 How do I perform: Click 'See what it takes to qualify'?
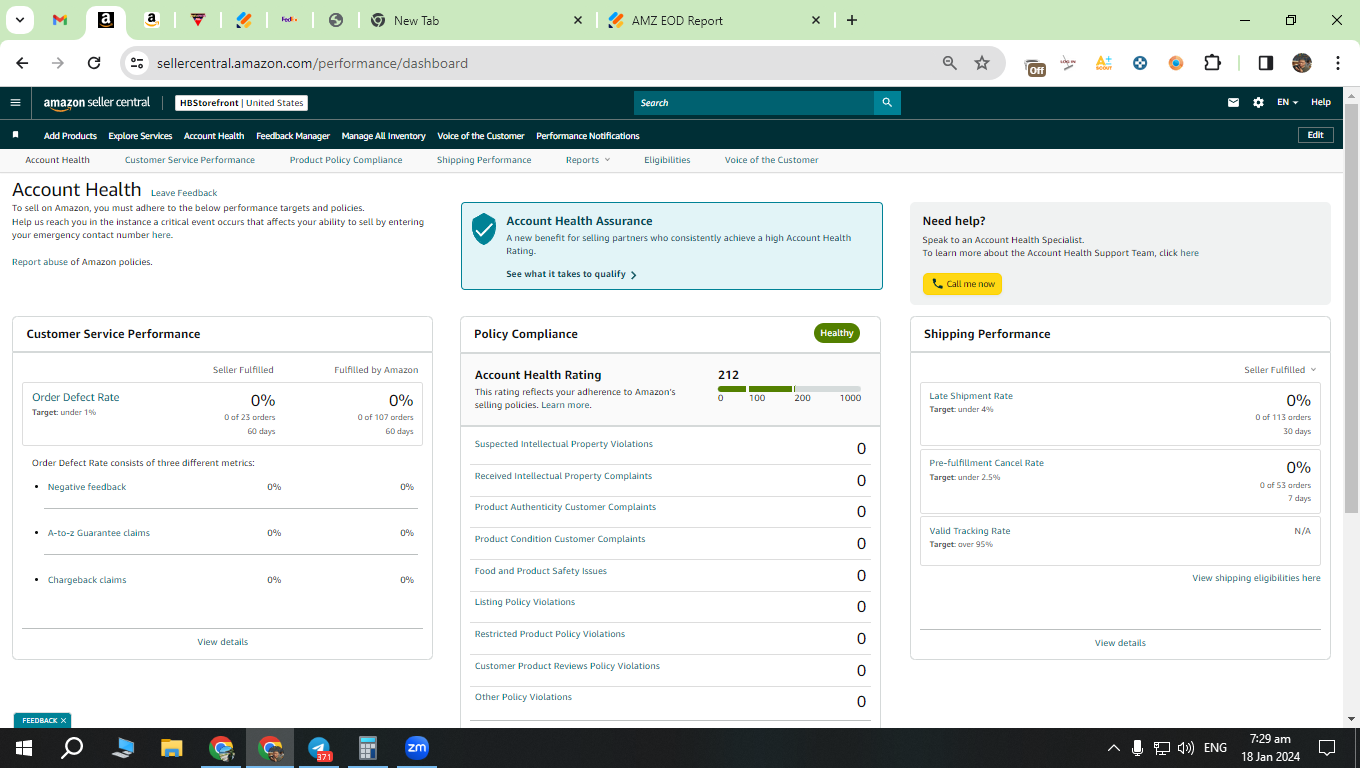pyautogui.click(x=571, y=274)
